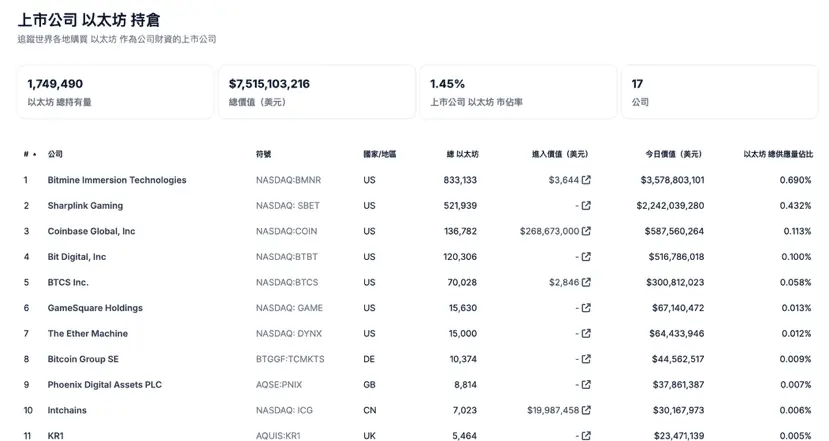Click country code DE
The height and width of the screenshot is (441, 829).
369,359
